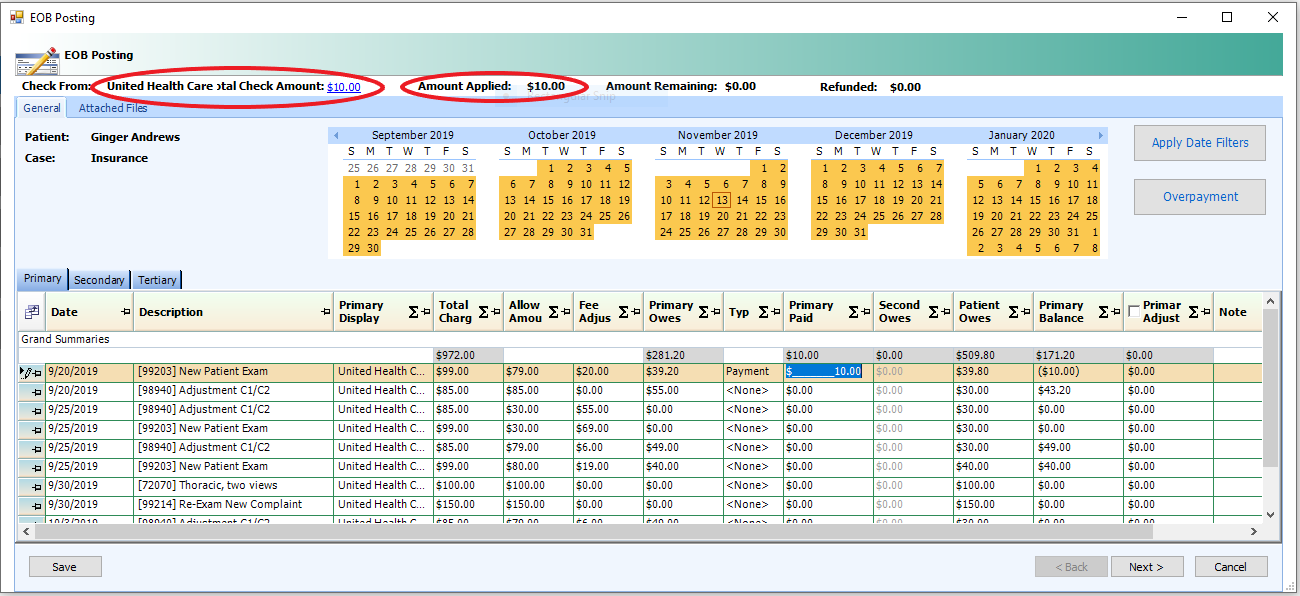Open the grid field chooser icon
1300x596 pixels.
32,312
